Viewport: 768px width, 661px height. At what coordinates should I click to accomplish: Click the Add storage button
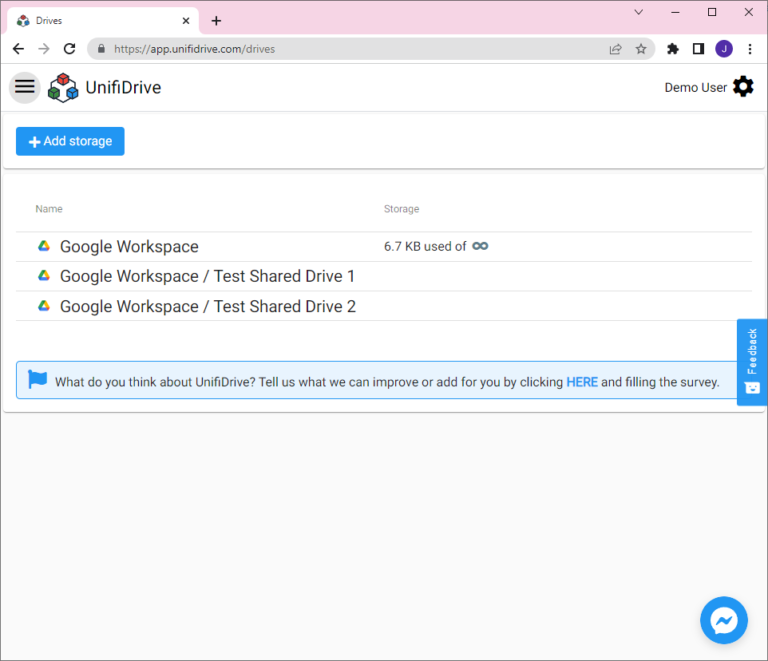click(x=70, y=141)
